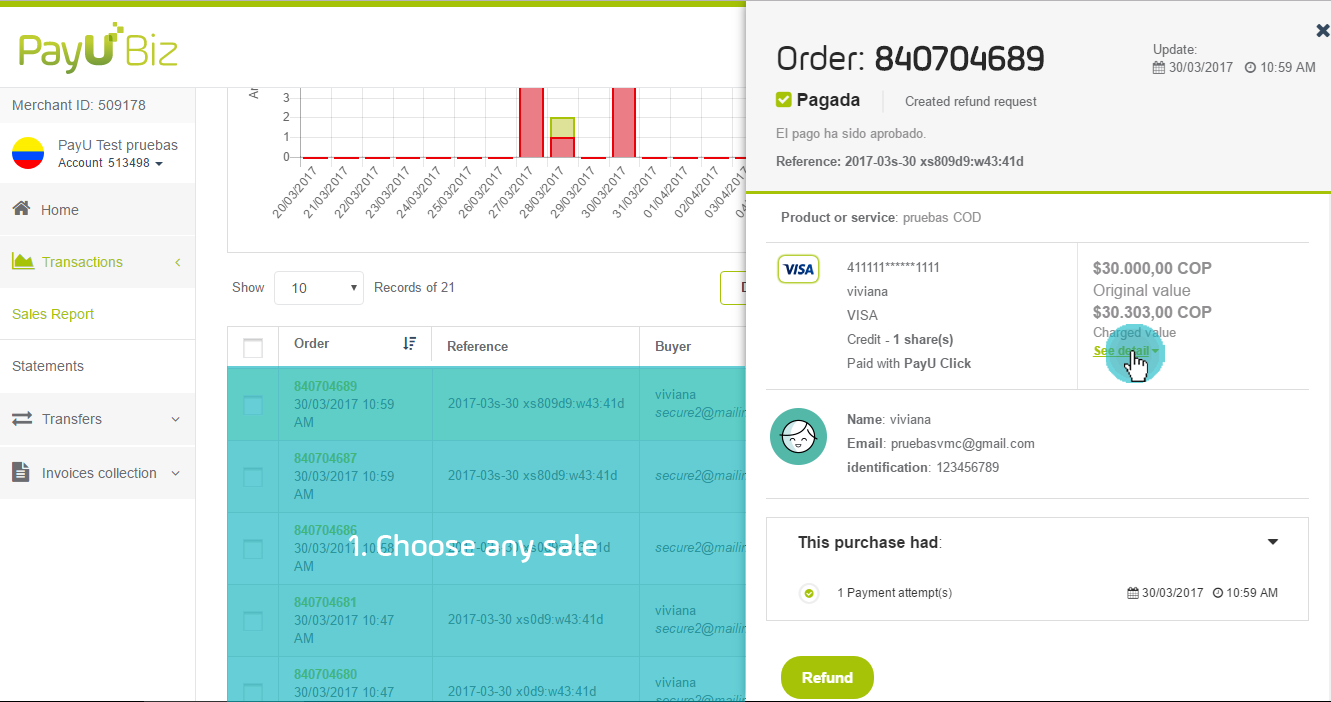Image resolution: width=1331 pixels, height=702 pixels.
Task: Click the Order column sort icon
Action: click(409, 343)
